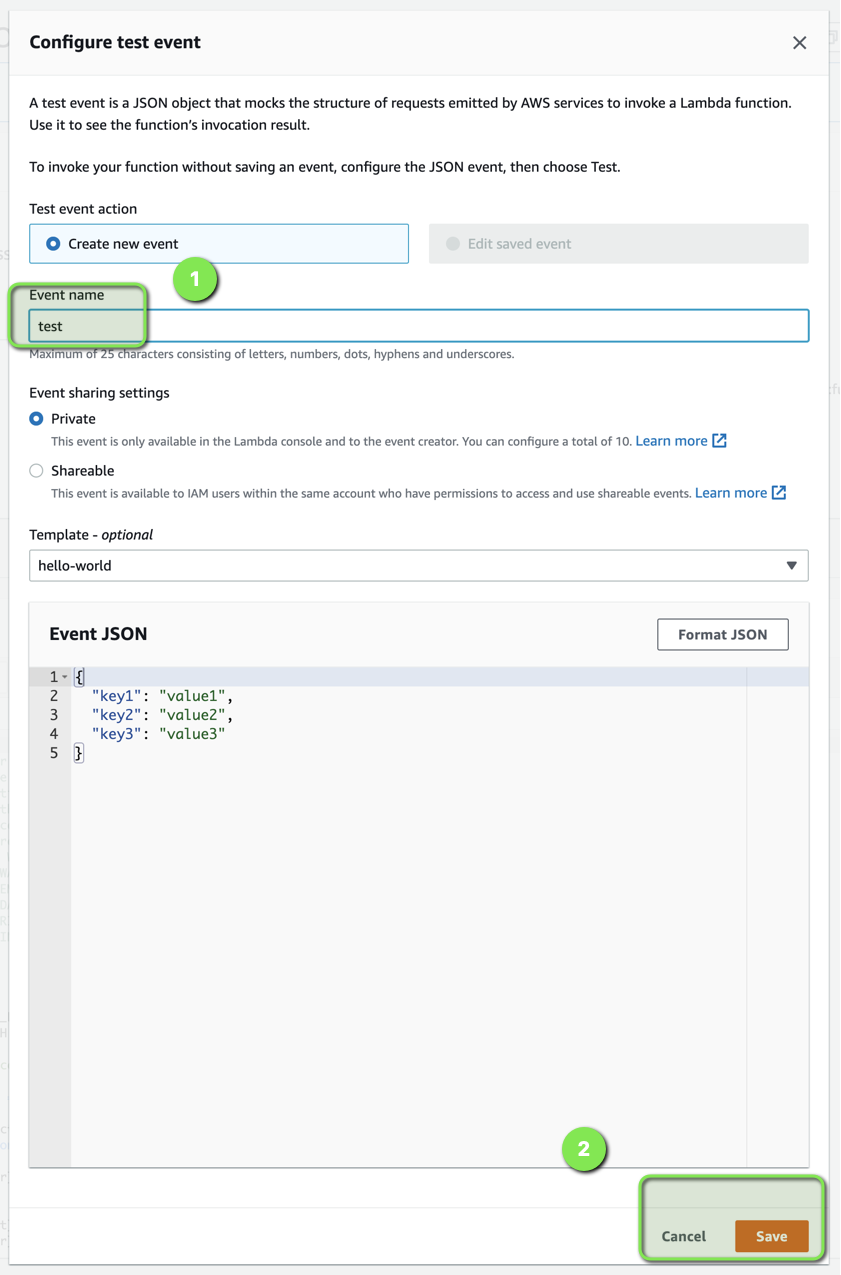Viewport: 841px width, 1275px height.
Task: Click the "key3": "value3" line in editor
Action: [158, 734]
